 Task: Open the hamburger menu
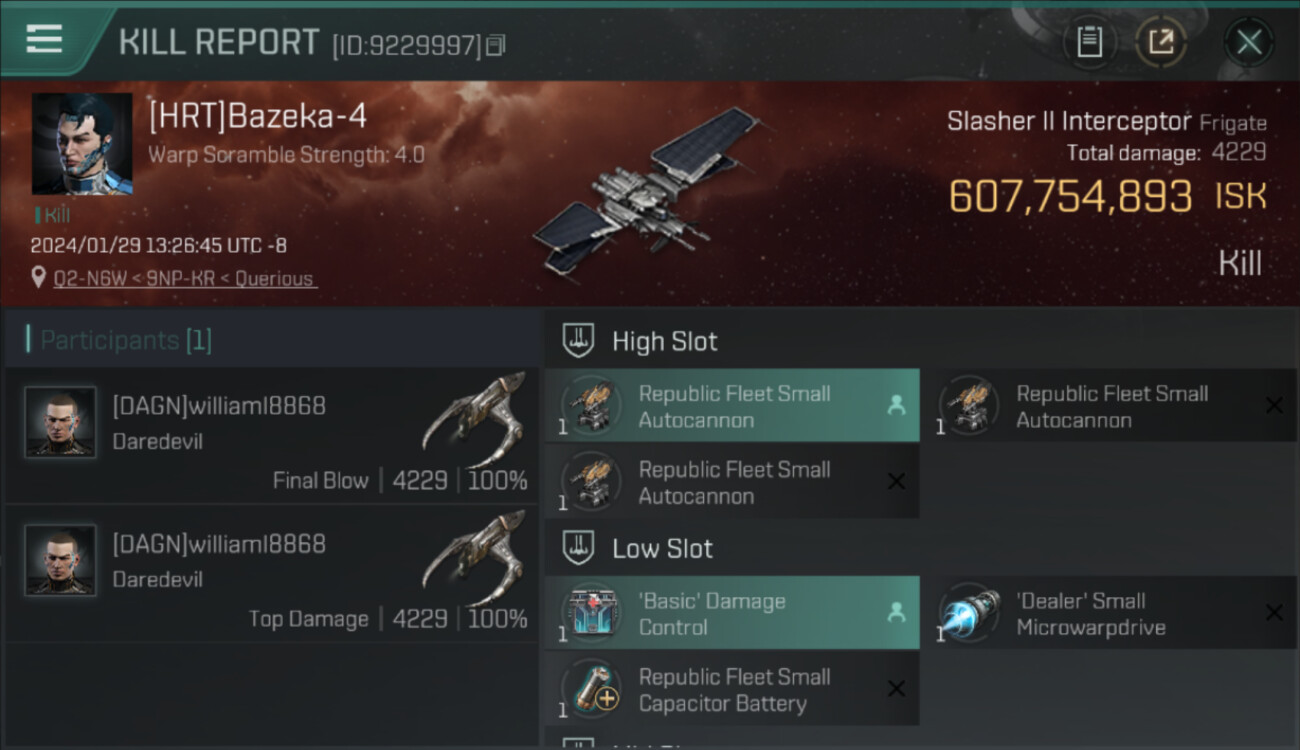tap(44, 39)
